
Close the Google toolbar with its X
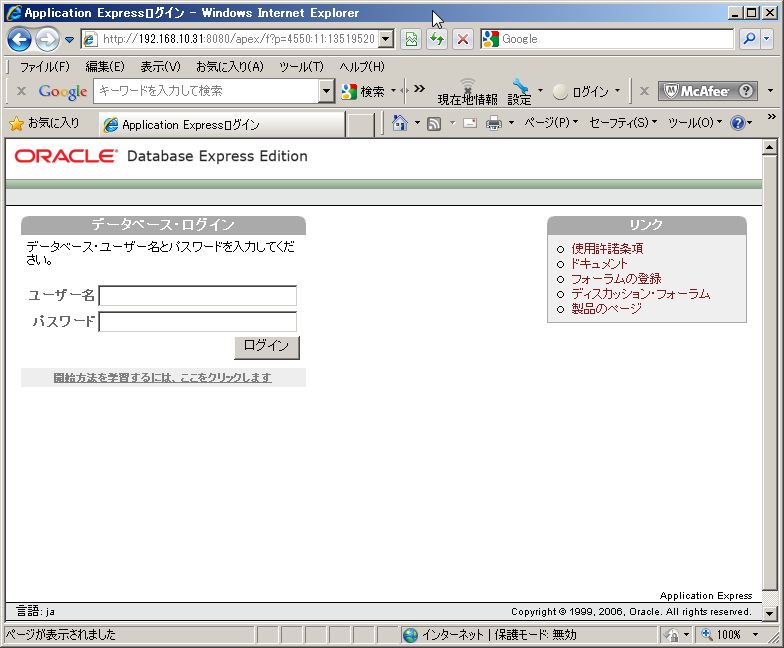22,91
